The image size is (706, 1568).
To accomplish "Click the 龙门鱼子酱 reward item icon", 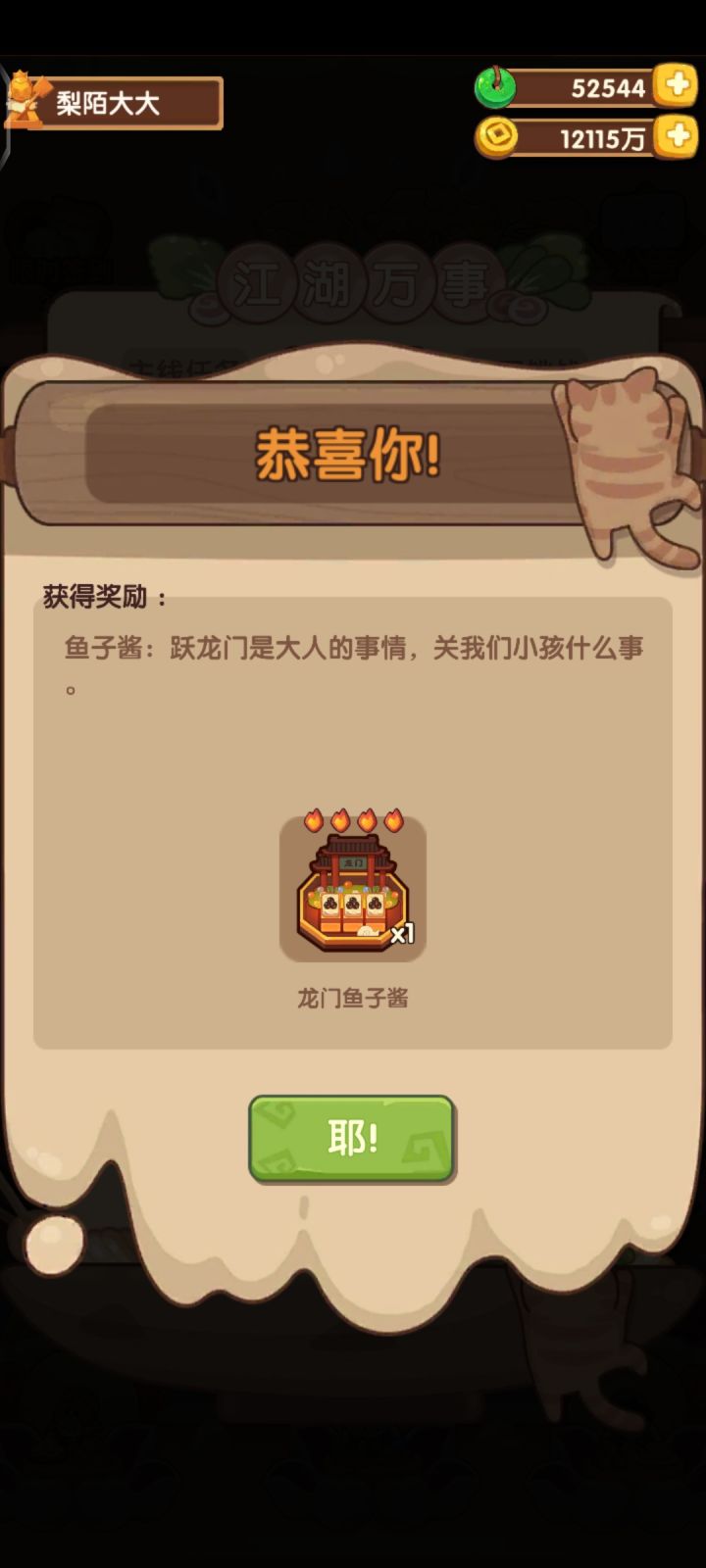I will pos(353,889).
